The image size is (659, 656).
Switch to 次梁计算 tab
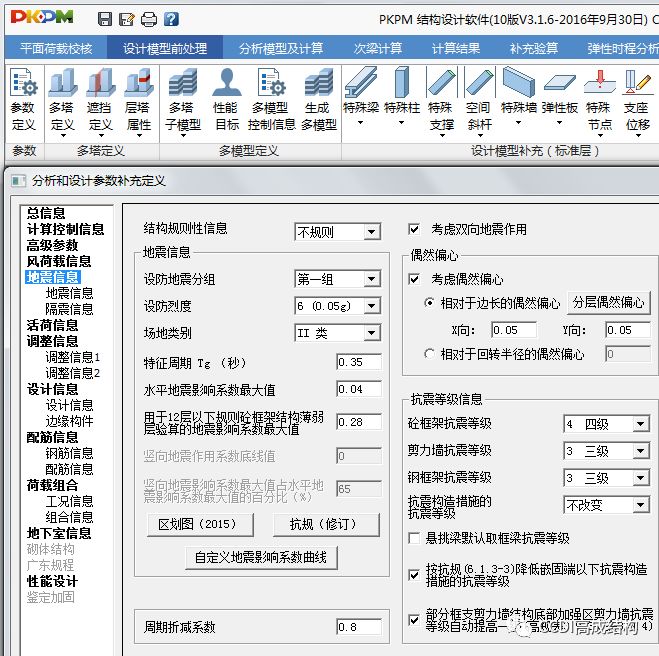tap(377, 48)
